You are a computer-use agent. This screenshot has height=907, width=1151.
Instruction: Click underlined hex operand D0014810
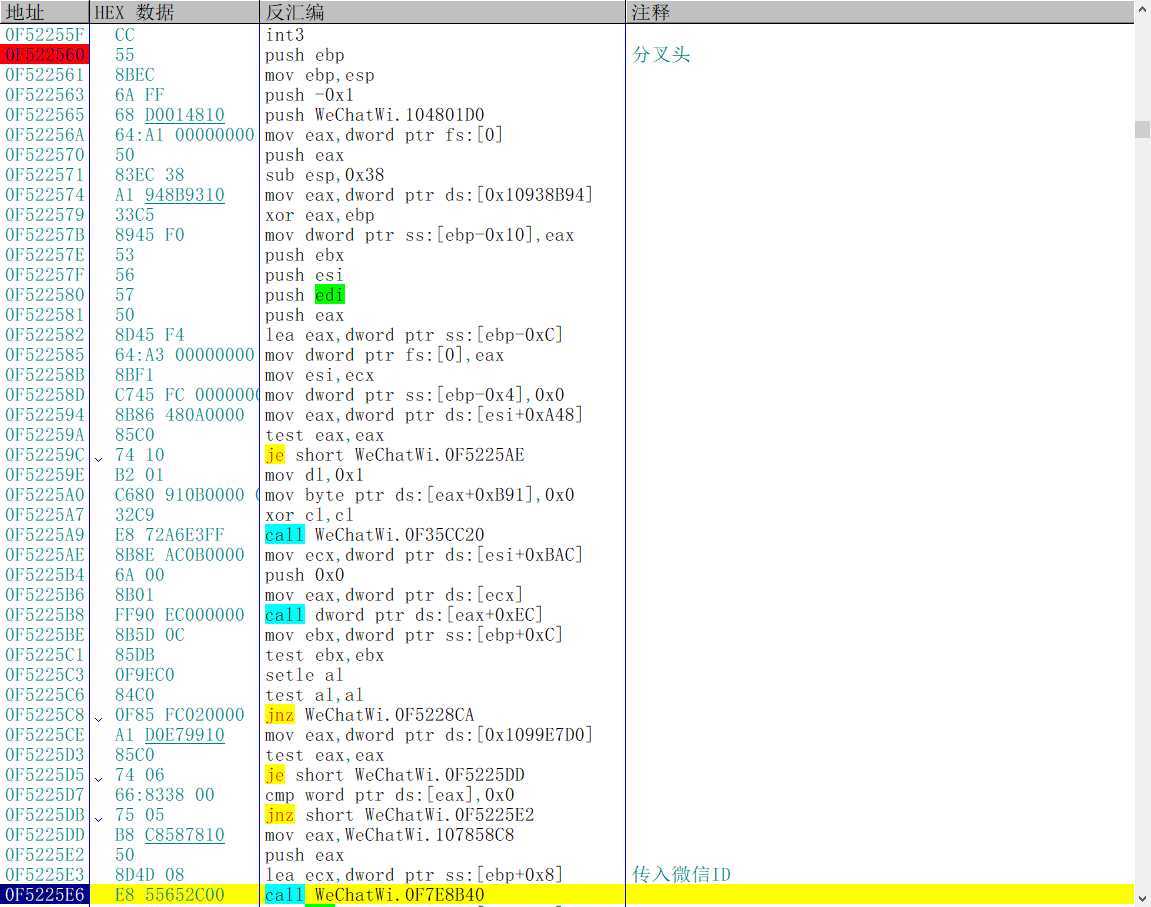point(184,115)
